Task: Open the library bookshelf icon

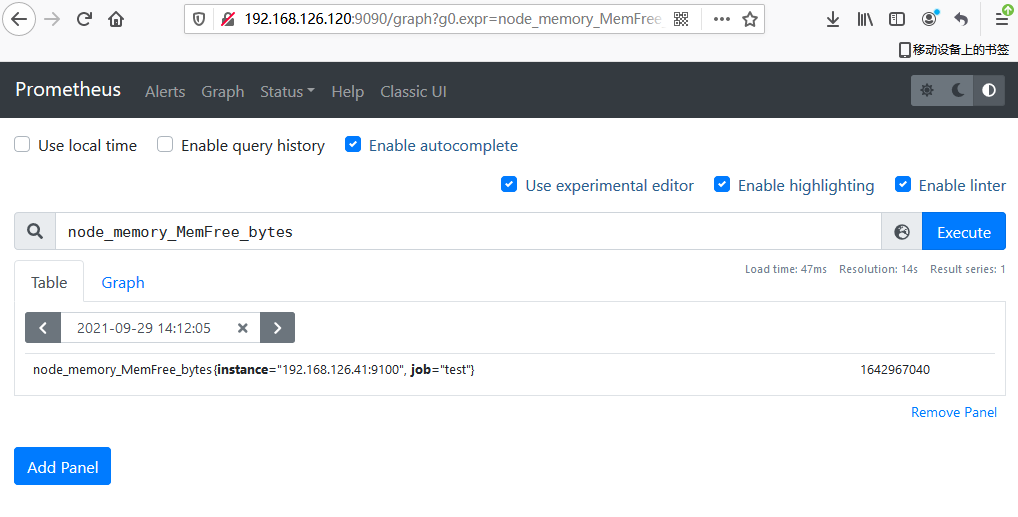Action: 865,19
